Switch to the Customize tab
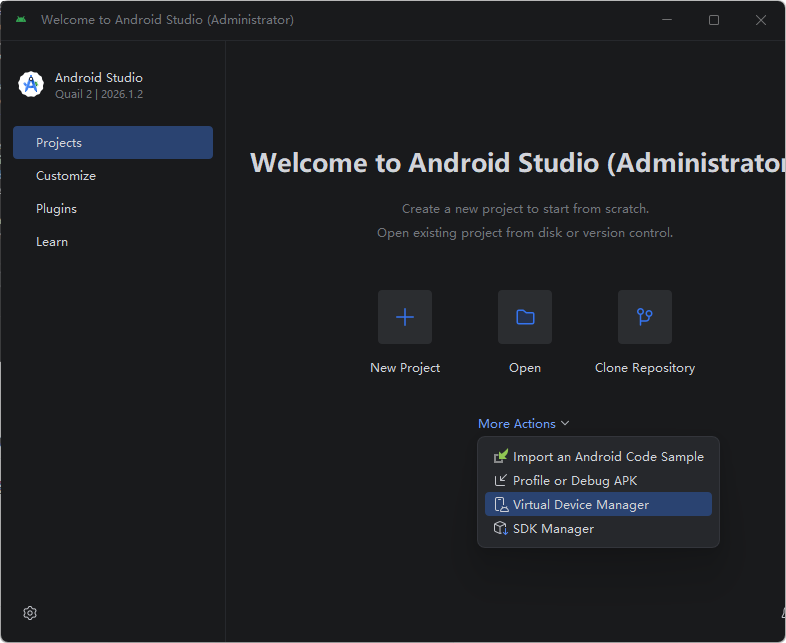786x643 pixels. point(113,175)
